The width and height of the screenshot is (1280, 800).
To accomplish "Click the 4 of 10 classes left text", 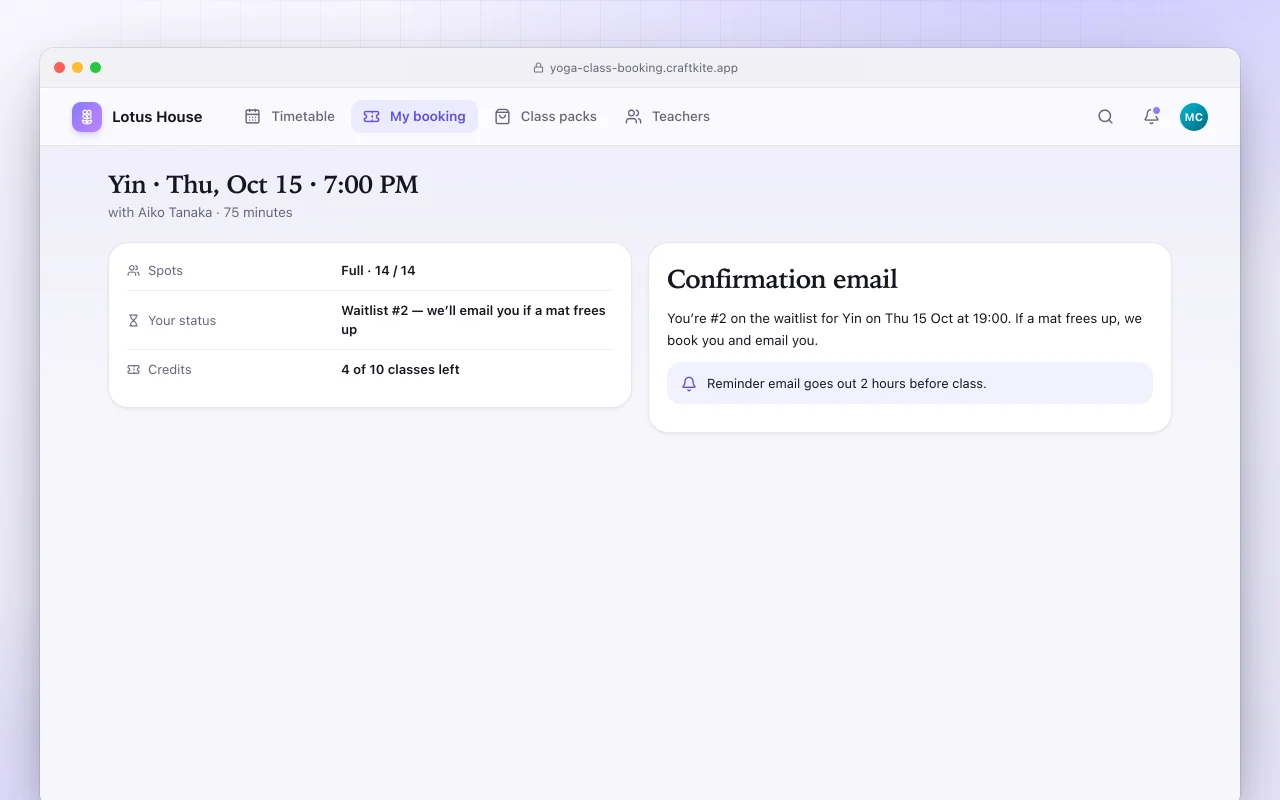I will click(400, 369).
